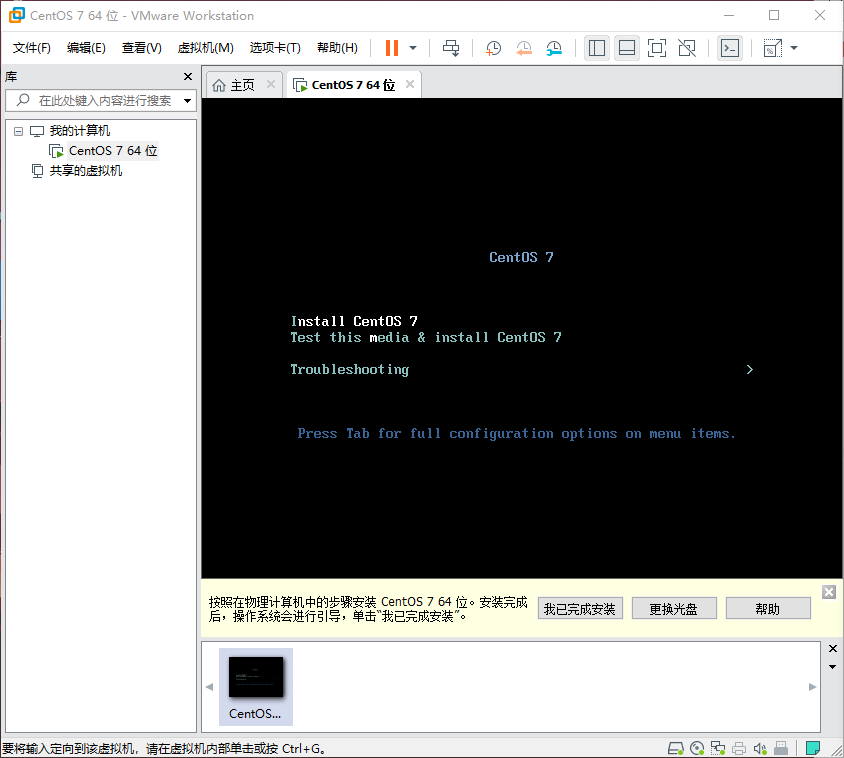Open the 编辑(E) menu

point(86,48)
